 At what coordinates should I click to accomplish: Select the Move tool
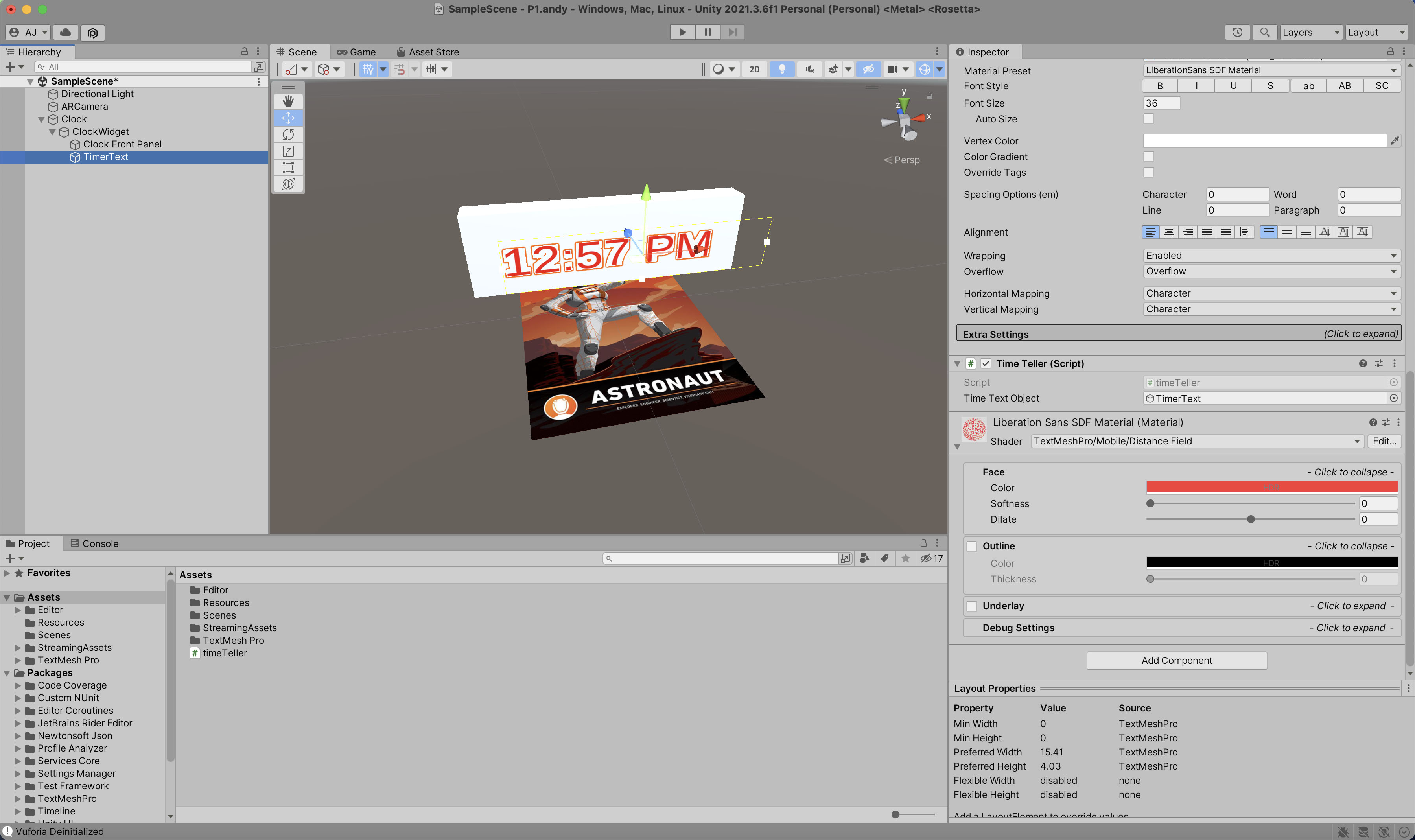click(288, 118)
